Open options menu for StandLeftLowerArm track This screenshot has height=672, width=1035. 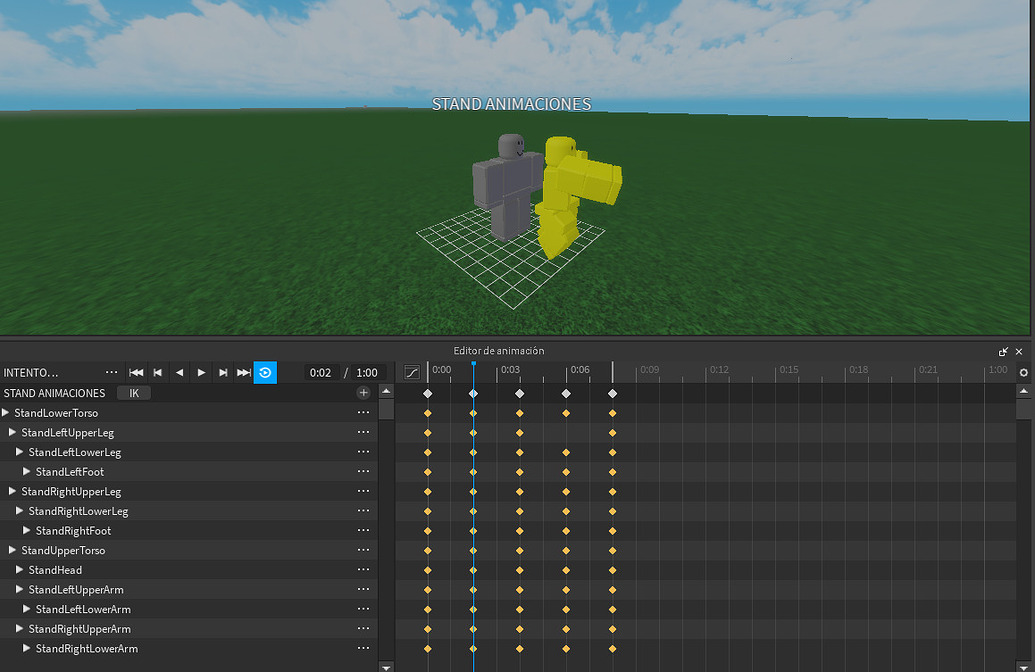(363, 609)
